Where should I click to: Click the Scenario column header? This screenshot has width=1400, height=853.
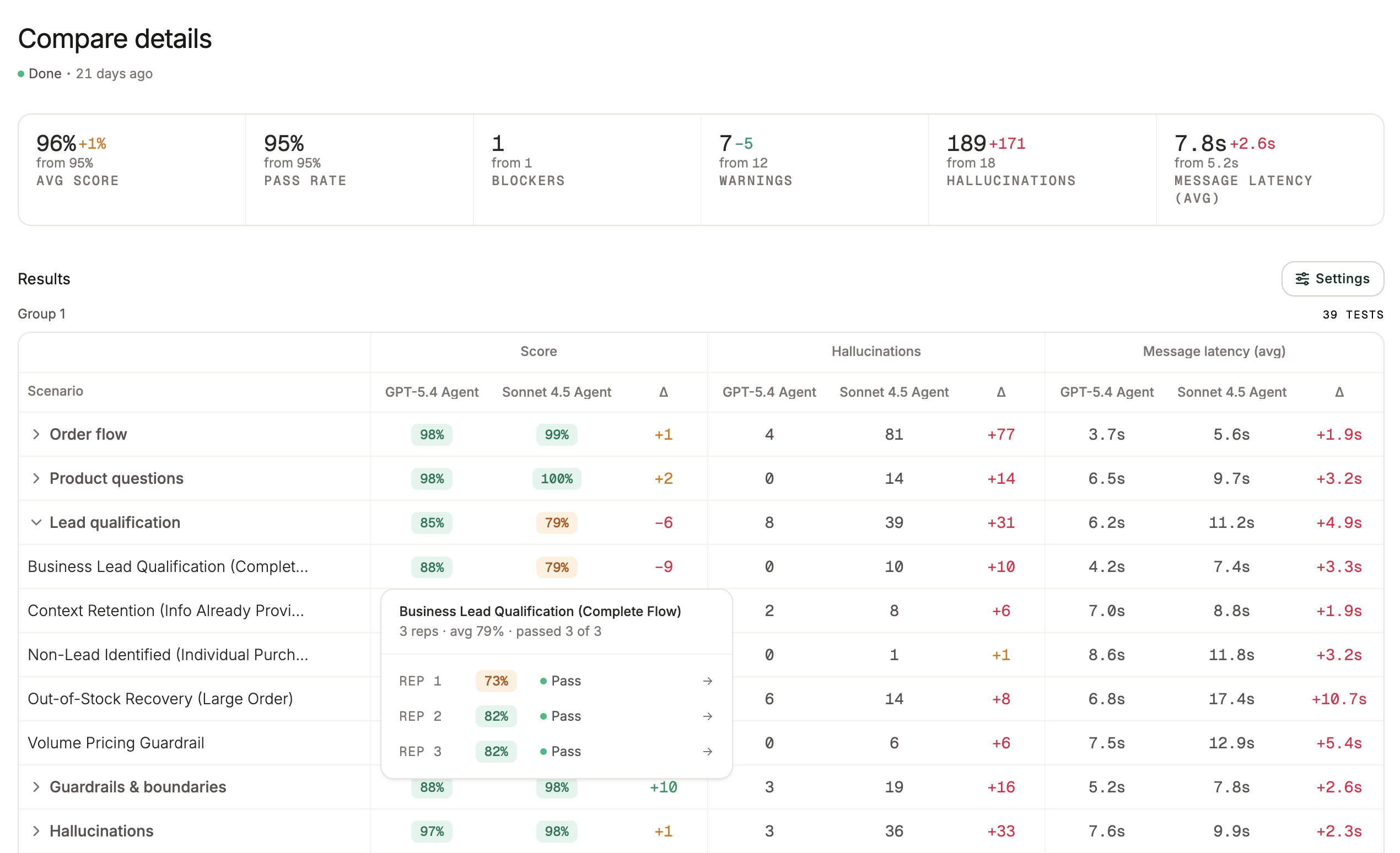(55, 391)
